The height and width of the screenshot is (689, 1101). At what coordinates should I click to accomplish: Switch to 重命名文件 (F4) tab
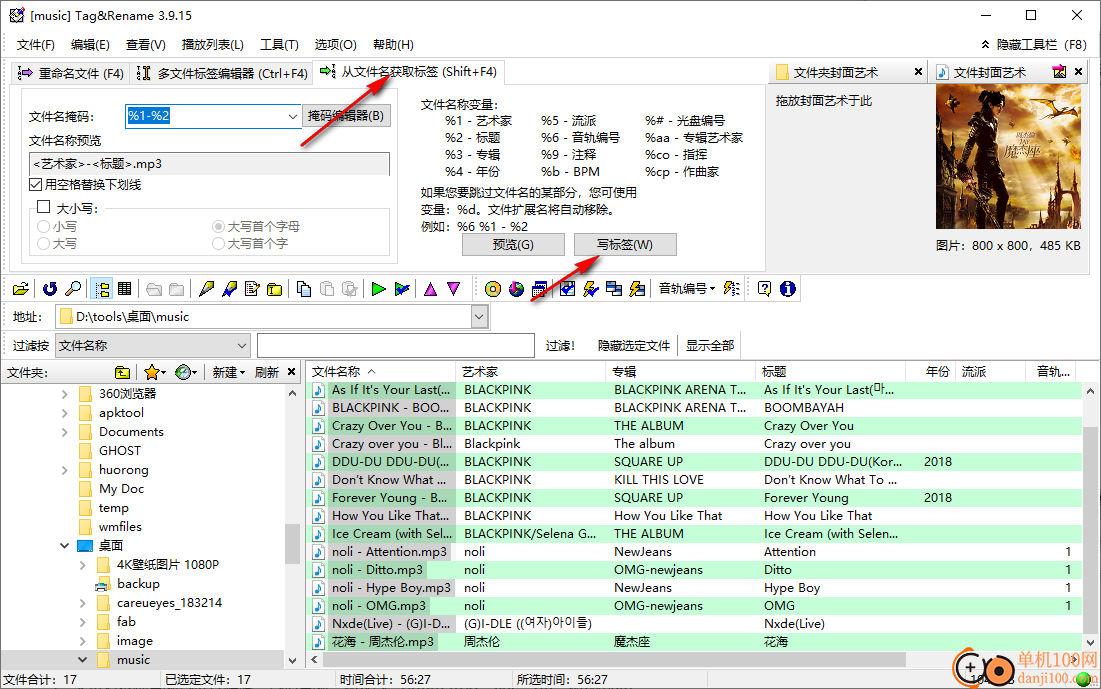70,73
